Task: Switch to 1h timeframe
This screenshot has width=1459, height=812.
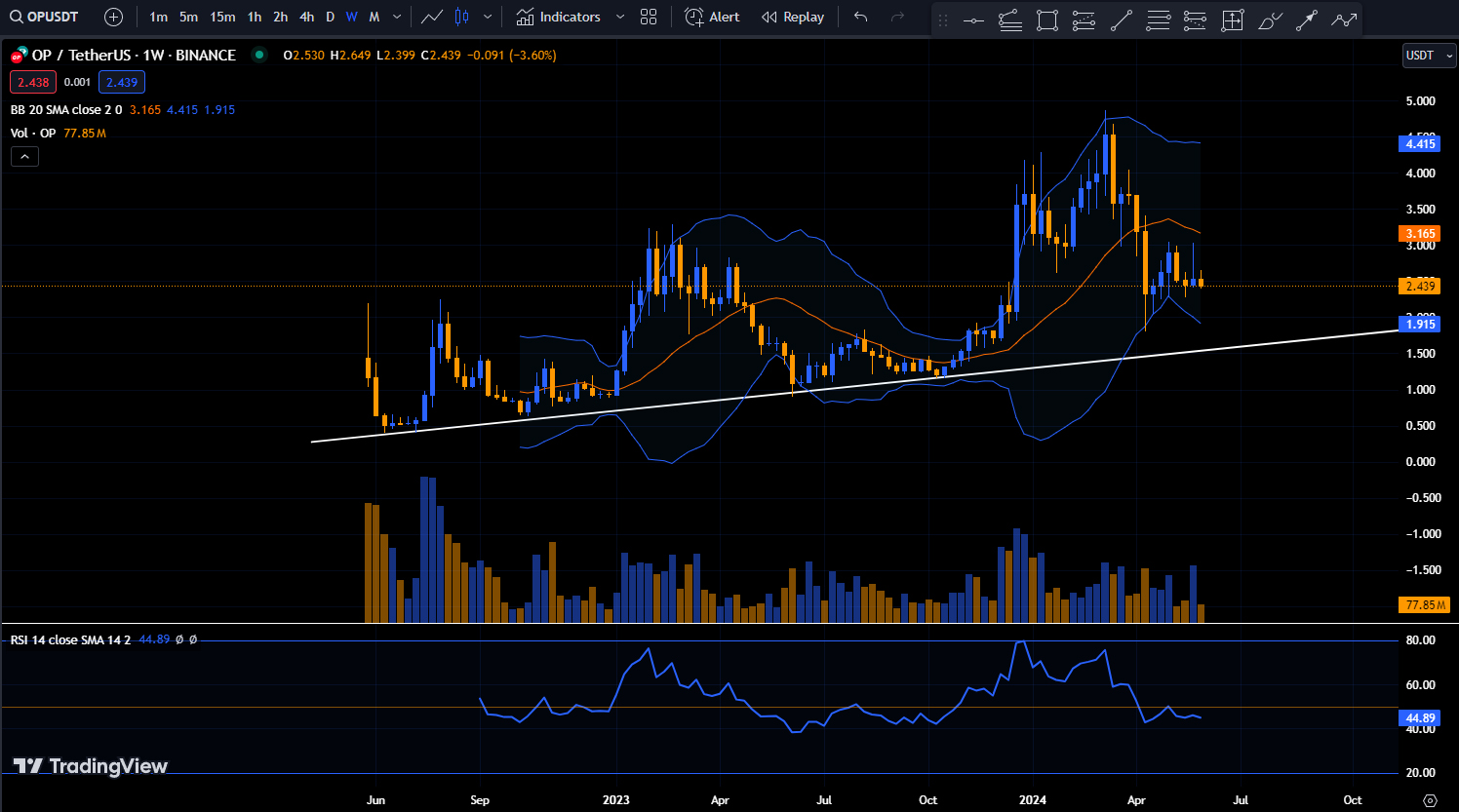Action: pyautogui.click(x=254, y=17)
